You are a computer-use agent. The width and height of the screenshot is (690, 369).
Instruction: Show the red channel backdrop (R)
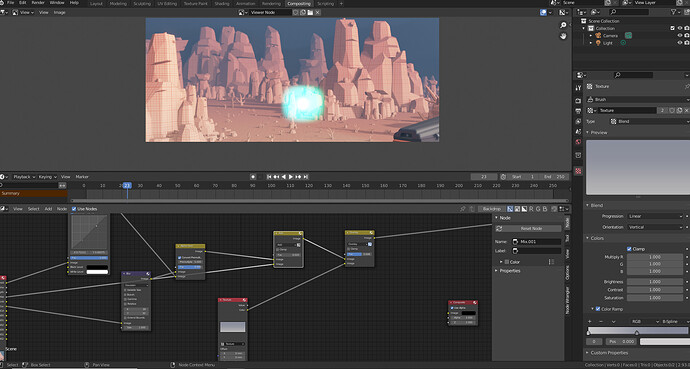tap(531, 209)
